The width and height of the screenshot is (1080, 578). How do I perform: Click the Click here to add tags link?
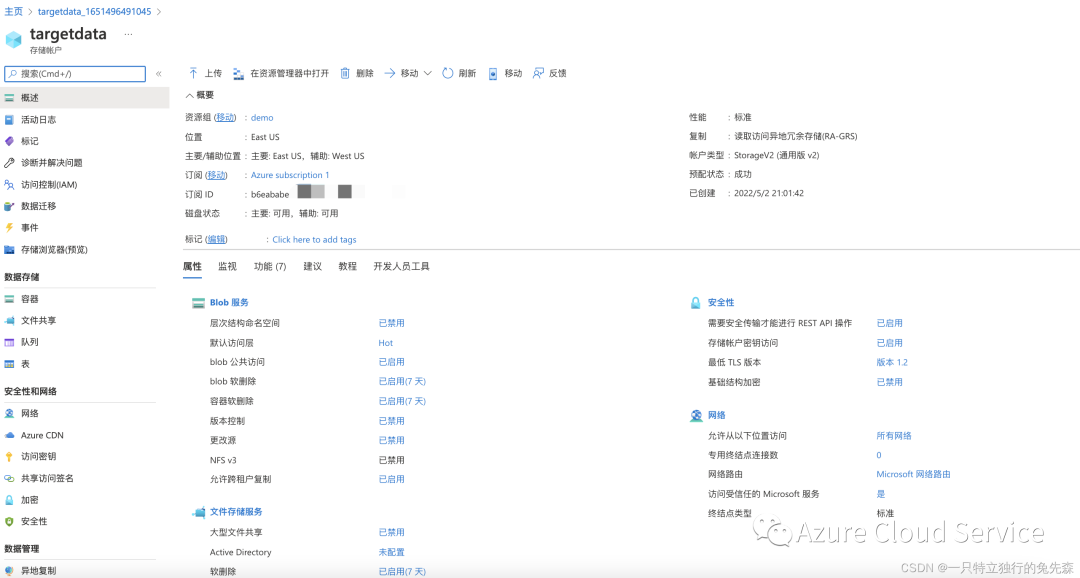coord(314,240)
